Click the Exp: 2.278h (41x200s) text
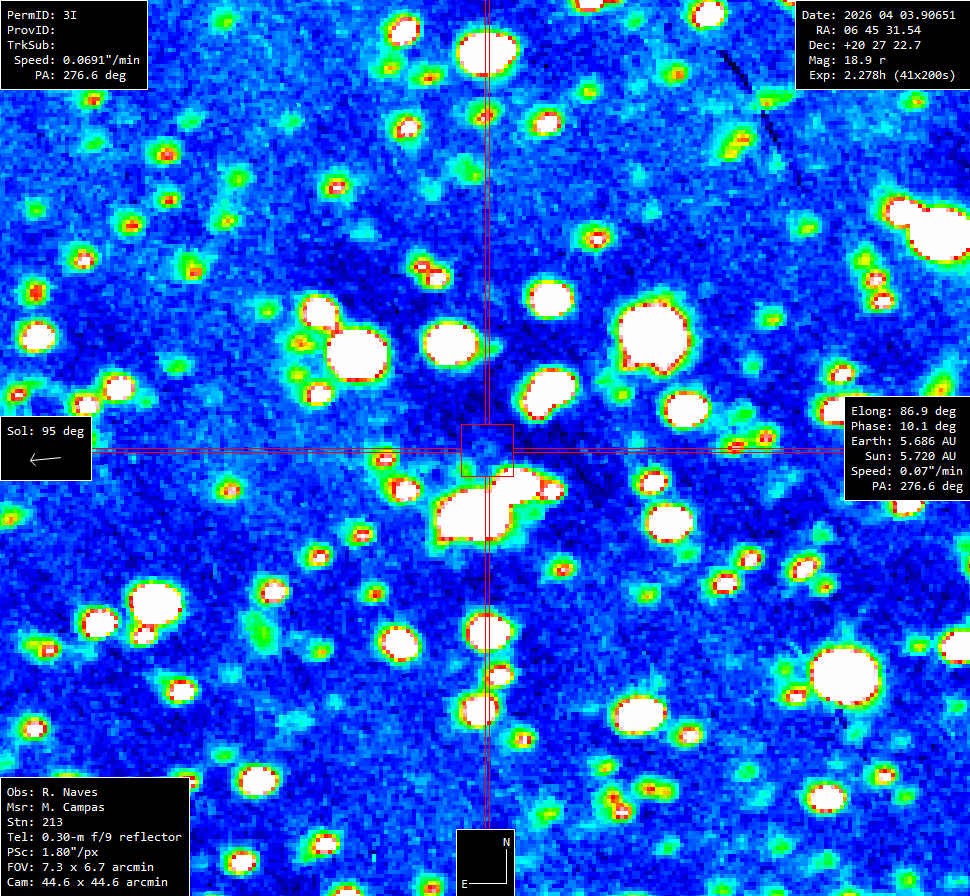 click(x=882, y=75)
